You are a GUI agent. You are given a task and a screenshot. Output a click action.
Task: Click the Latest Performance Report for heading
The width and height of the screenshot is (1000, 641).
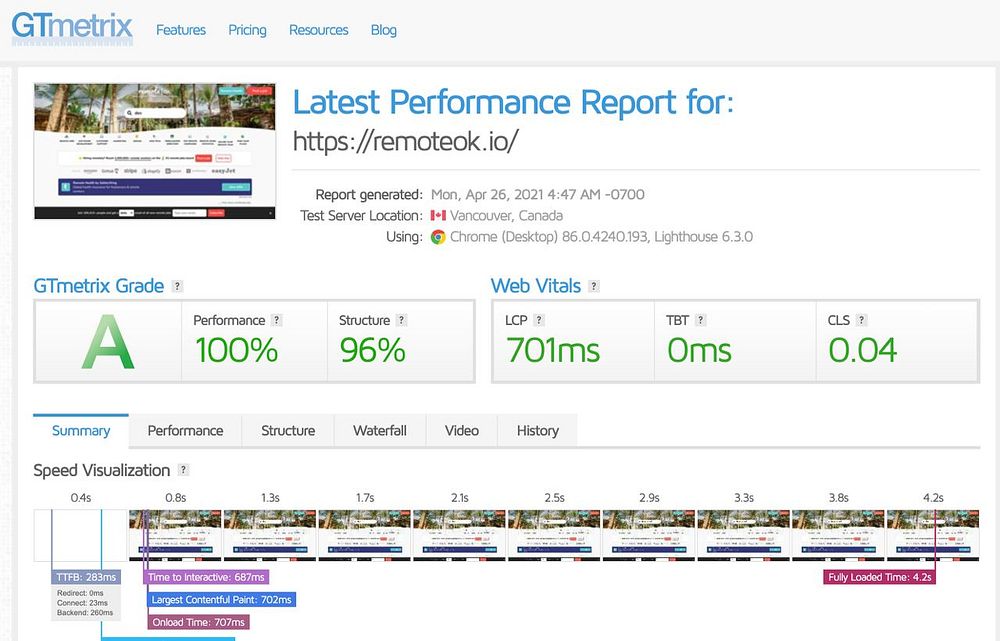click(513, 103)
